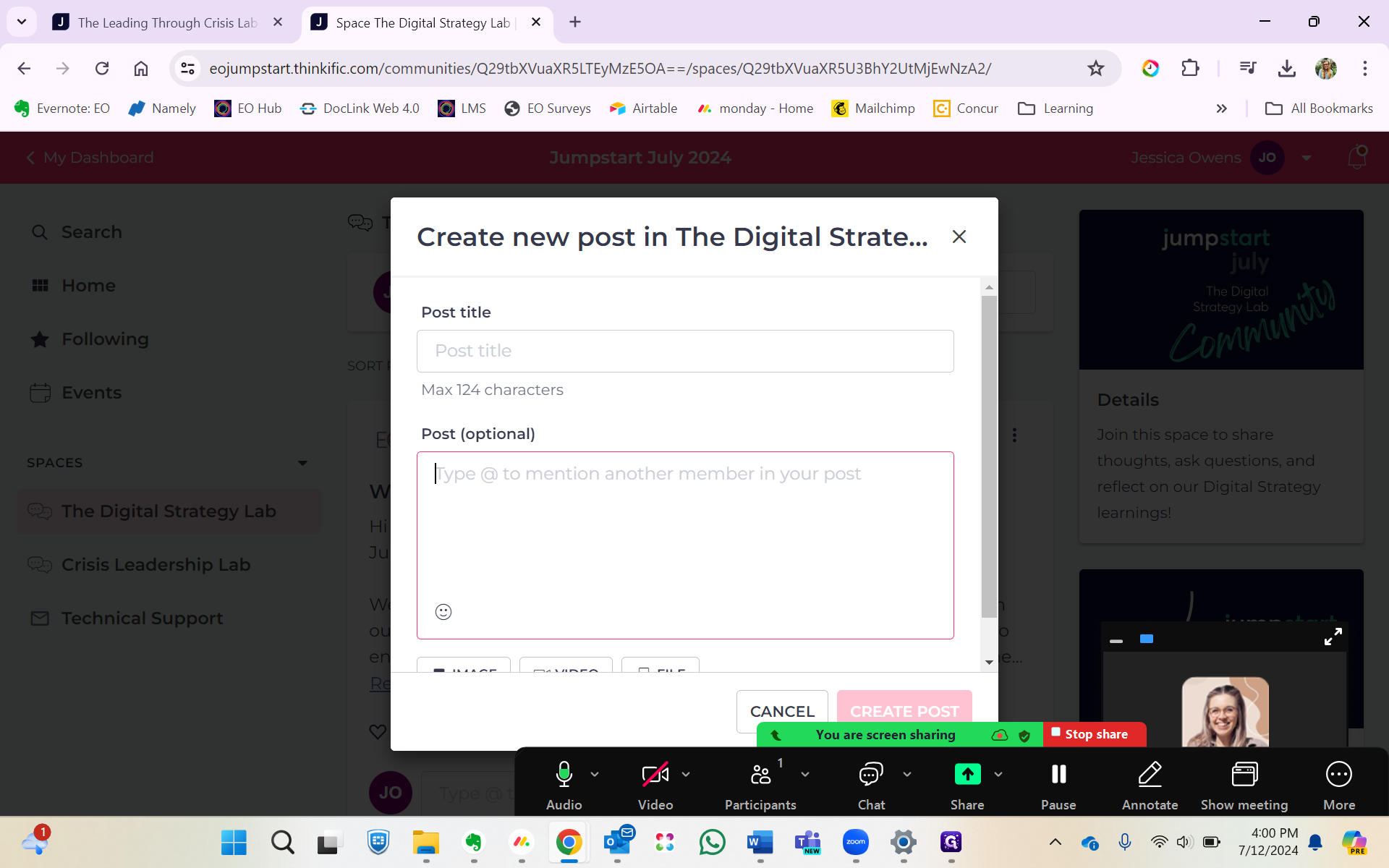
Task: View site information icon in address bar
Action: [187, 68]
